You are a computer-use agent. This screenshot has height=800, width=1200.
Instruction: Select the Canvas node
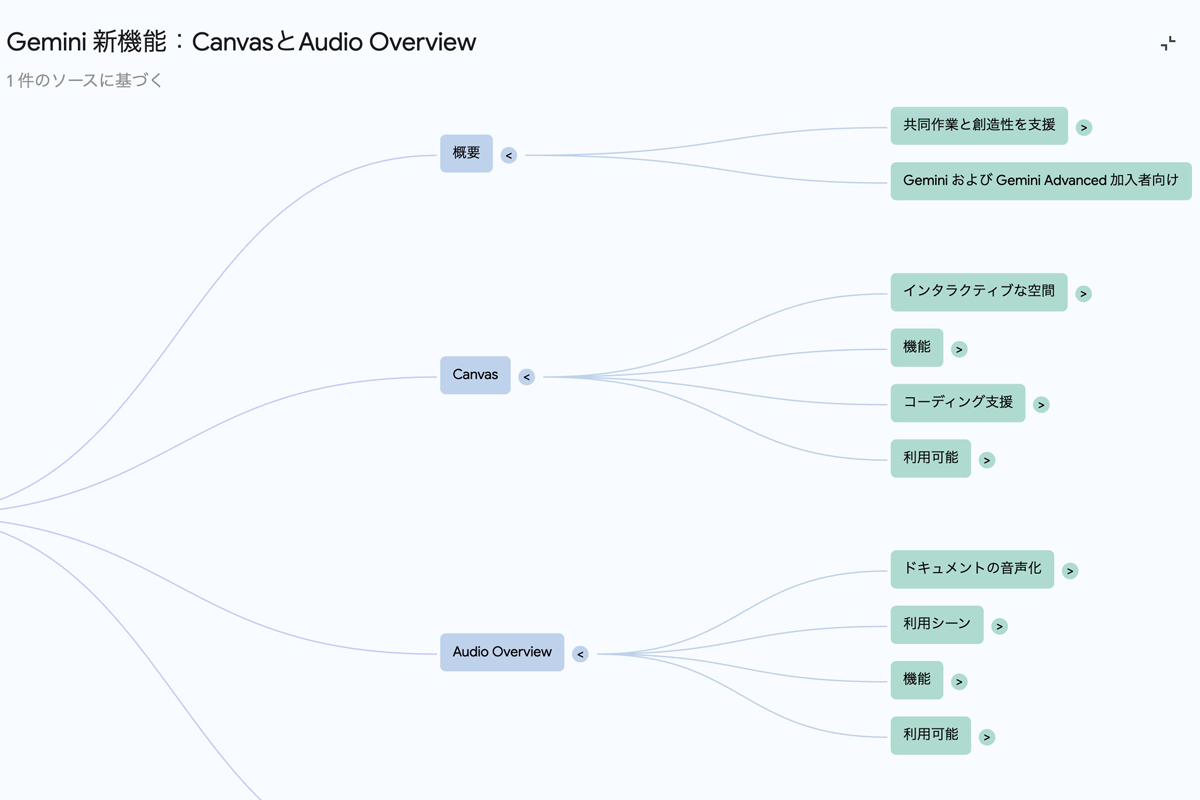(x=475, y=375)
